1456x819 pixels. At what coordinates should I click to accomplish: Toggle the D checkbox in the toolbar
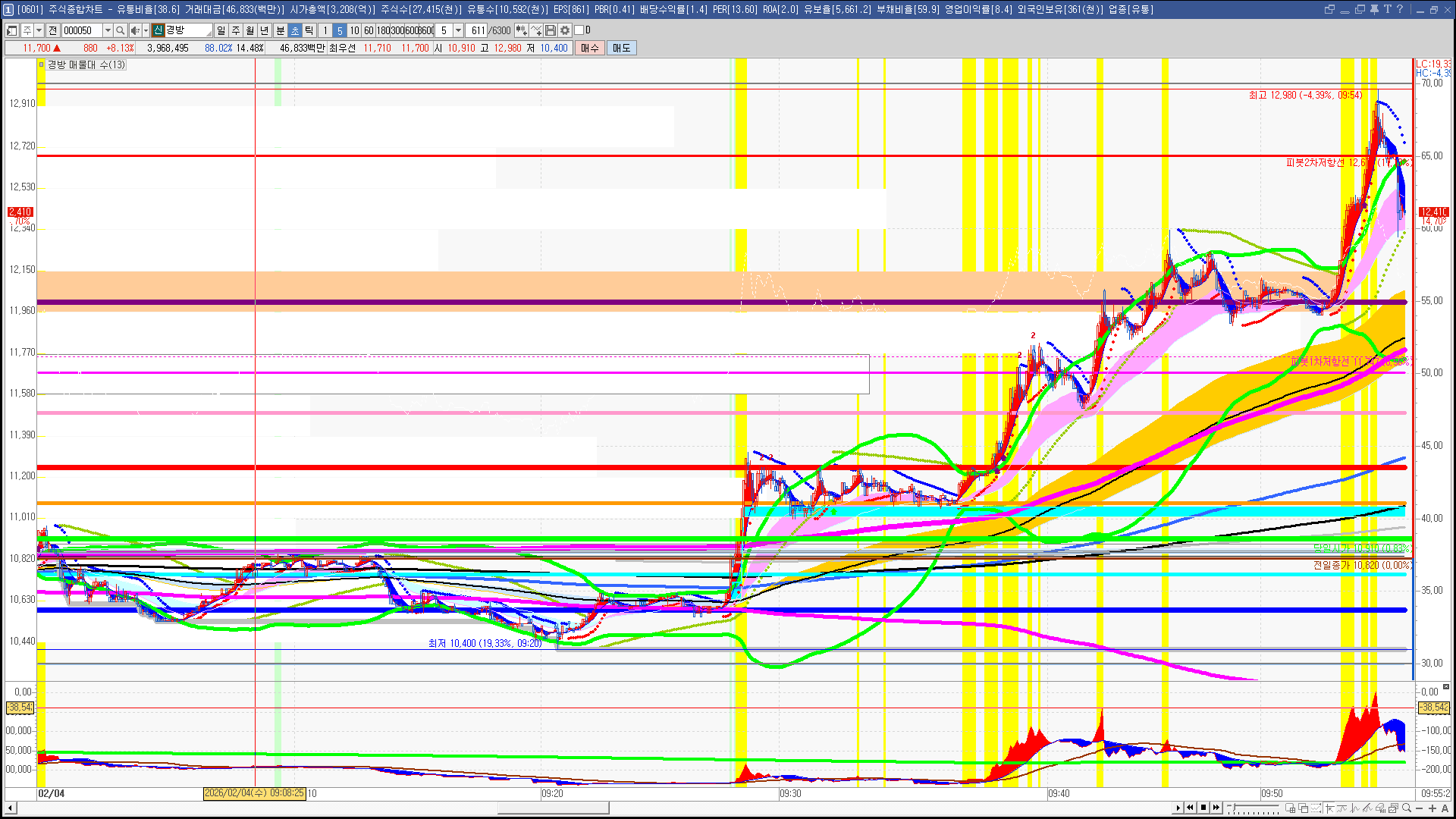(x=579, y=30)
